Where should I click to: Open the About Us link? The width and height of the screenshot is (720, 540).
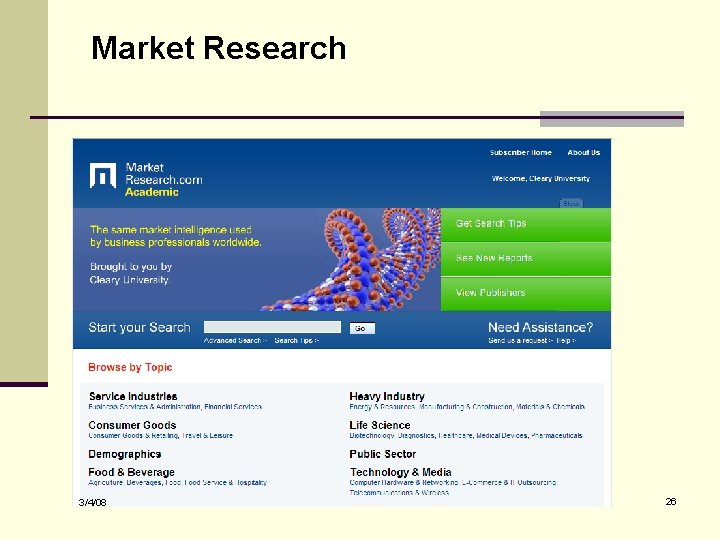[584, 152]
